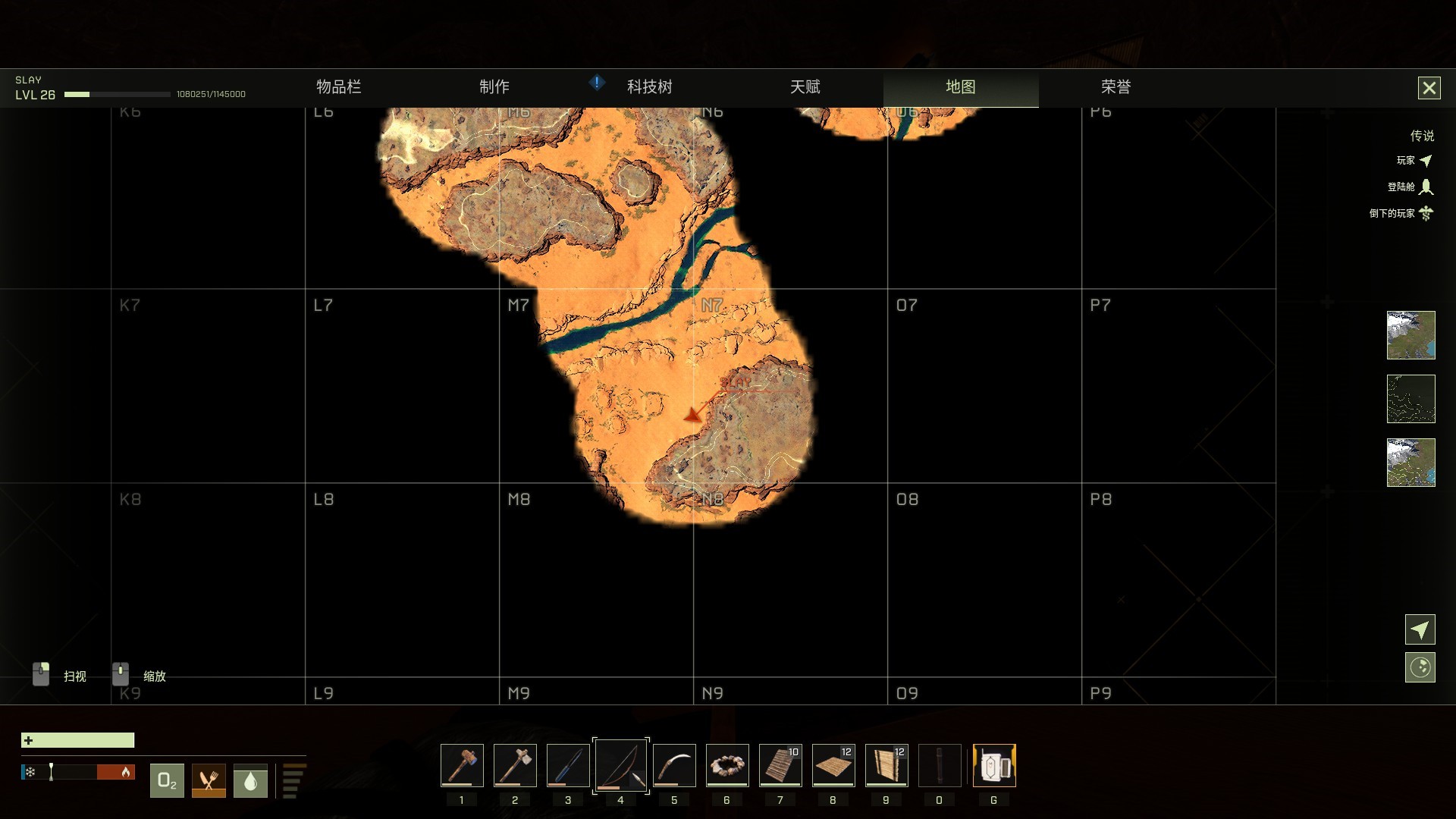
Task: Click the XP progress bar
Action: click(x=118, y=95)
